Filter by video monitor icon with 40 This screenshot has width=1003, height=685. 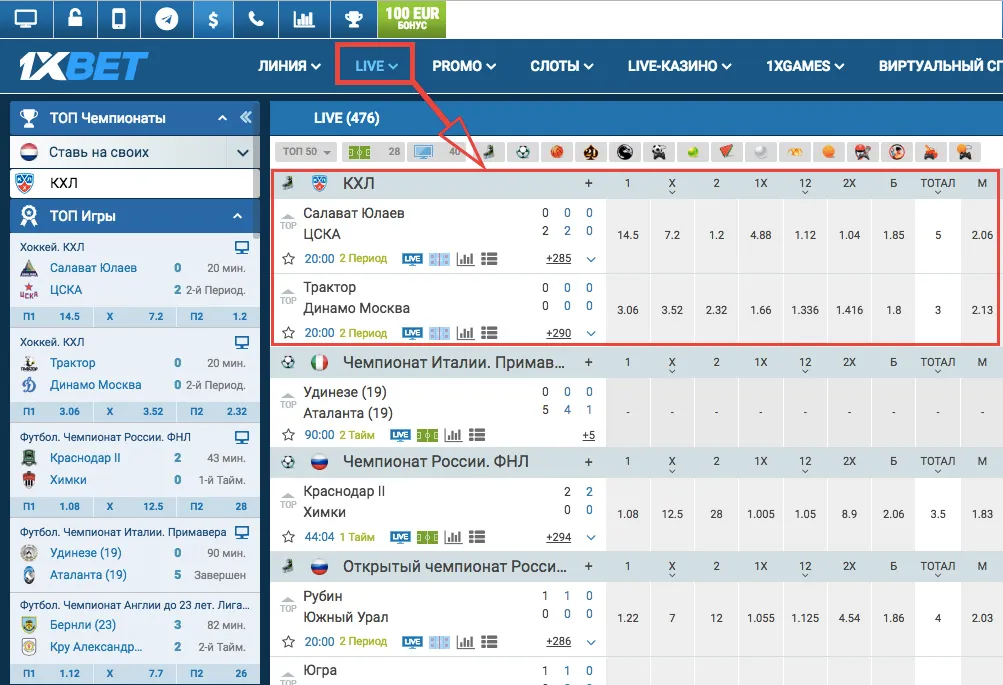coord(438,152)
